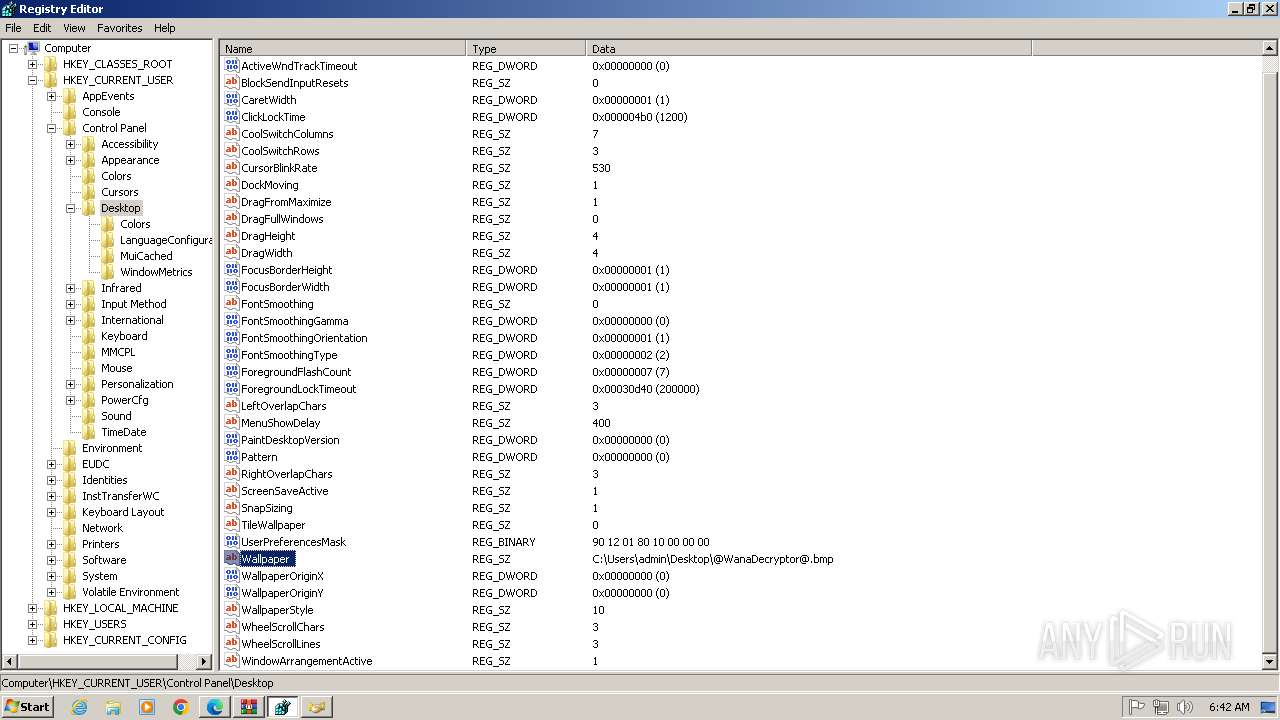Sort values by the Data column header
Viewport: 1280px width, 720px height.
[x=808, y=48]
